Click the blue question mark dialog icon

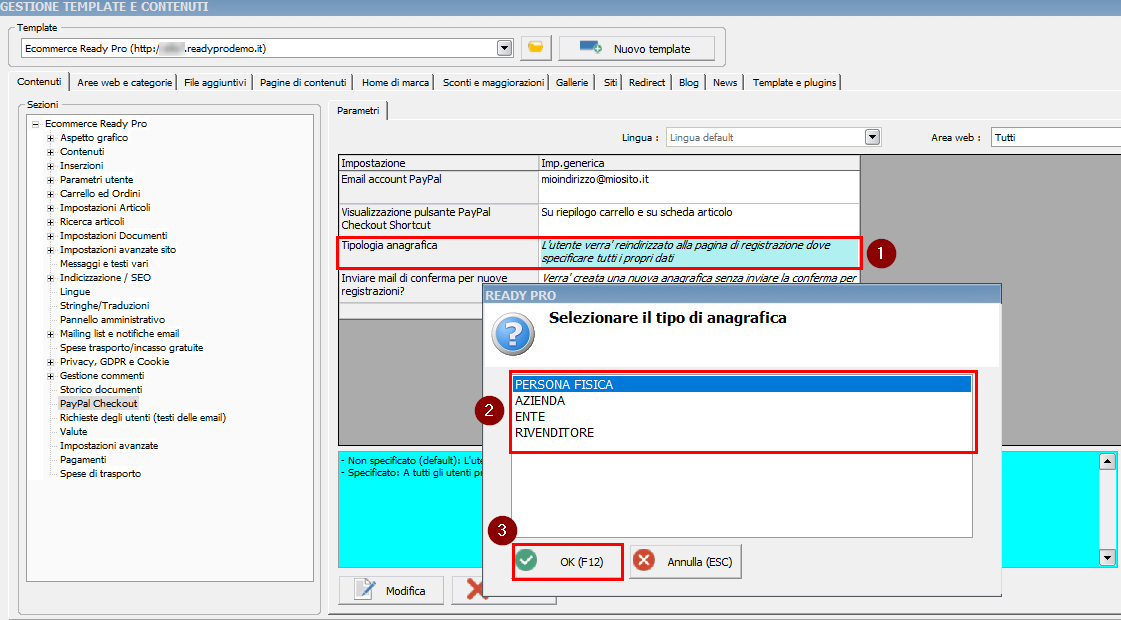point(513,334)
